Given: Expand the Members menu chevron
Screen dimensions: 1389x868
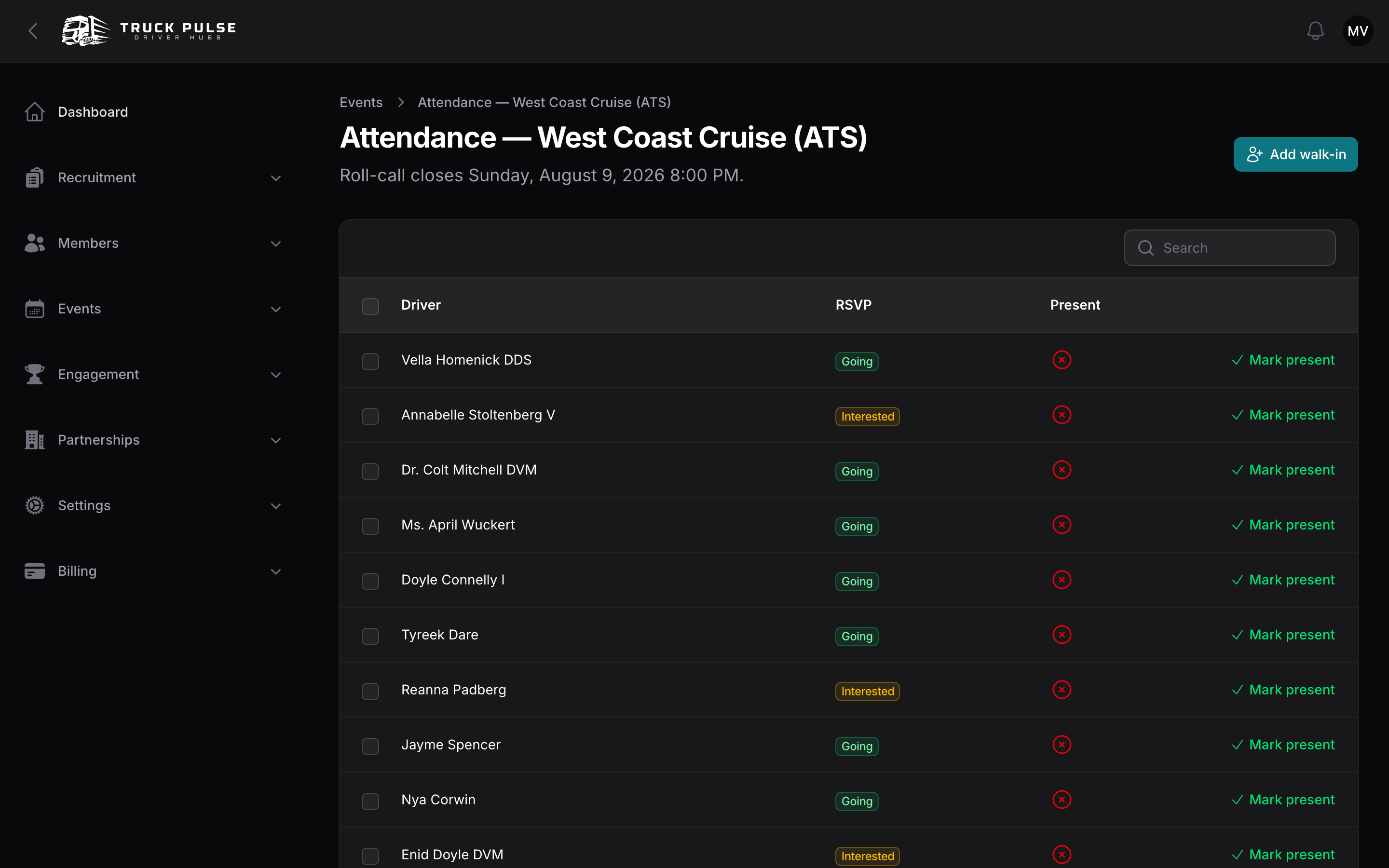Looking at the screenshot, I should click(275, 244).
